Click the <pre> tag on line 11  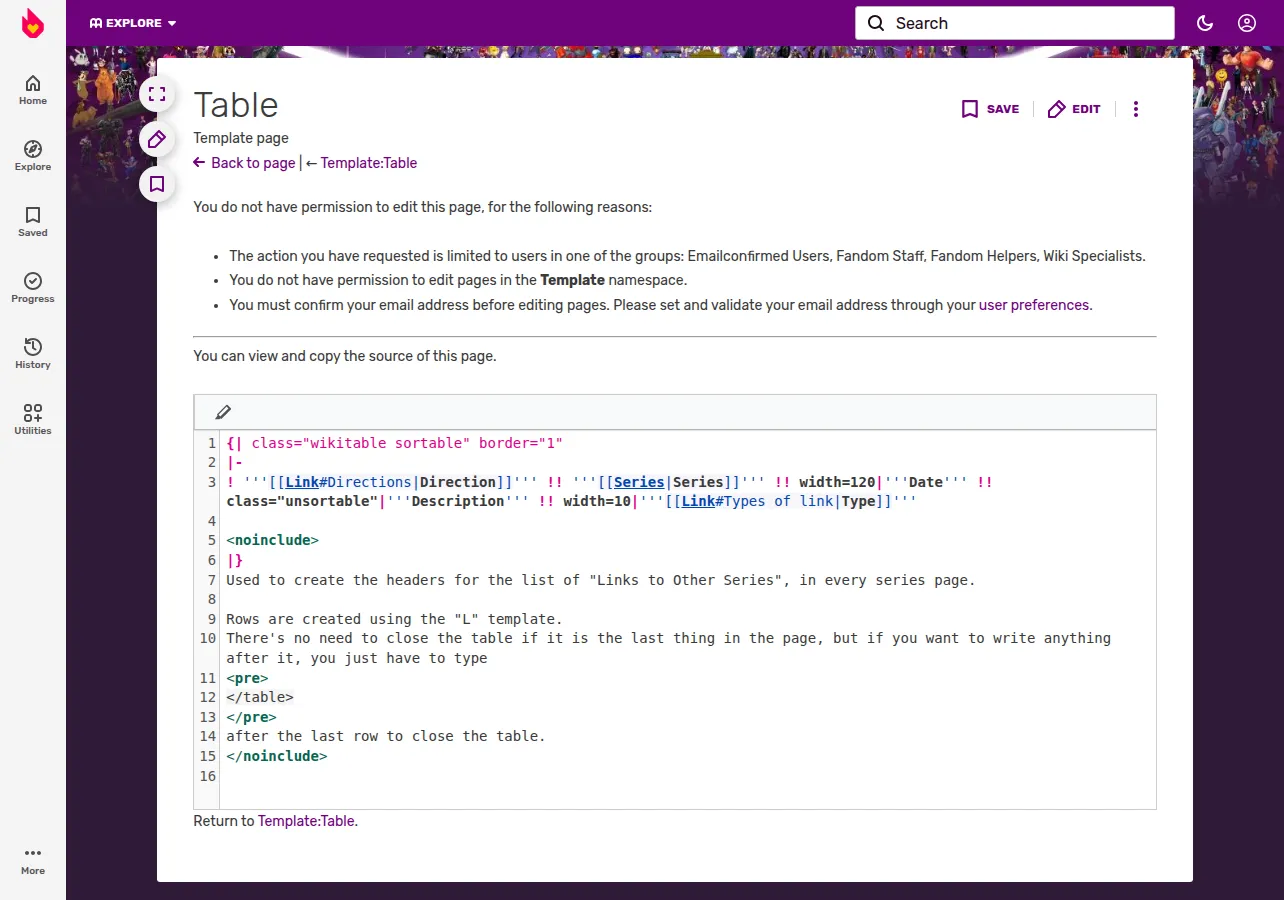pos(247,678)
